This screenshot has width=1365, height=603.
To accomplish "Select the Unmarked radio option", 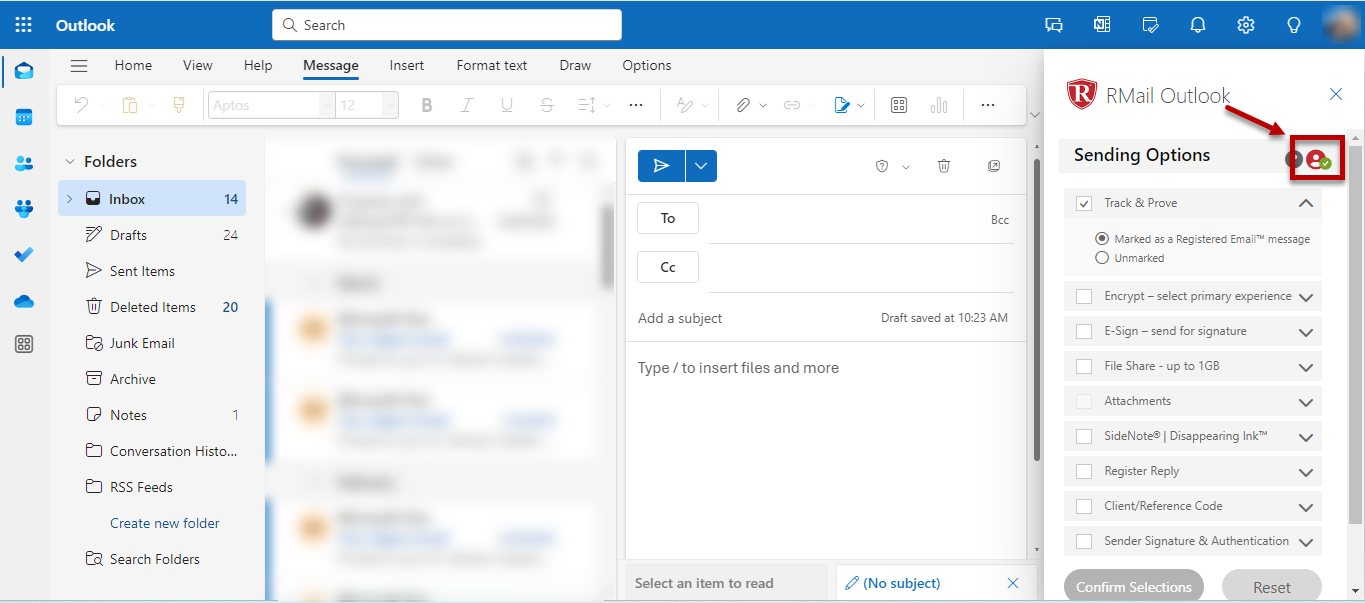I will pyautogui.click(x=1102, y=258).
